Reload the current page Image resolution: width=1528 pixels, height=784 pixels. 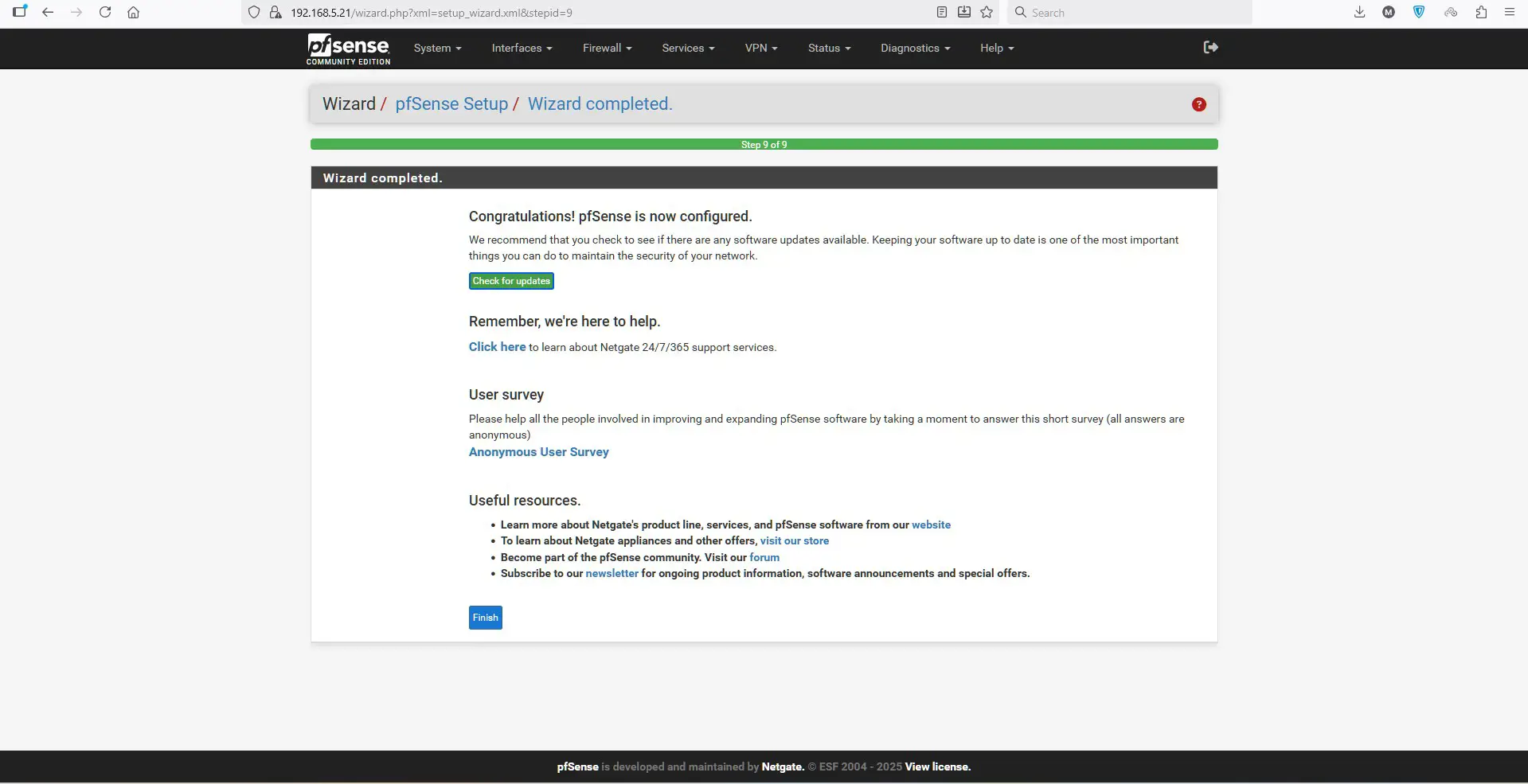[x=105, y=12]
